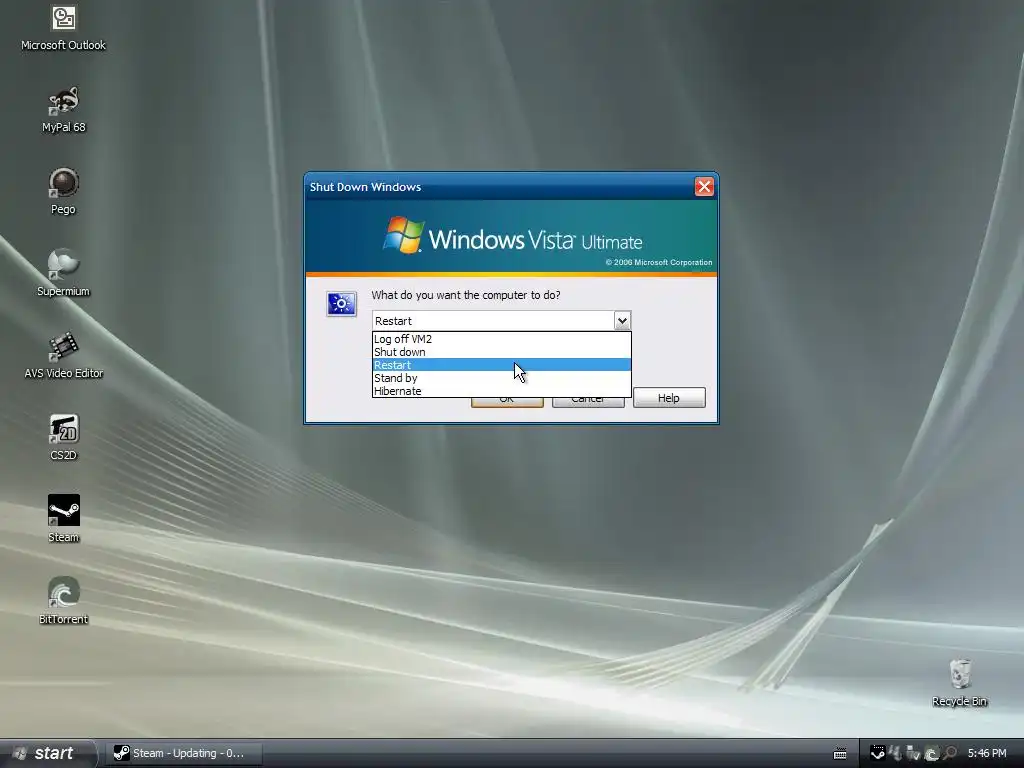Switch to Steam - Updating taskbar button
Viewport: 1024px width, 768px height.
pyautogui.click(x=184, y=753)
